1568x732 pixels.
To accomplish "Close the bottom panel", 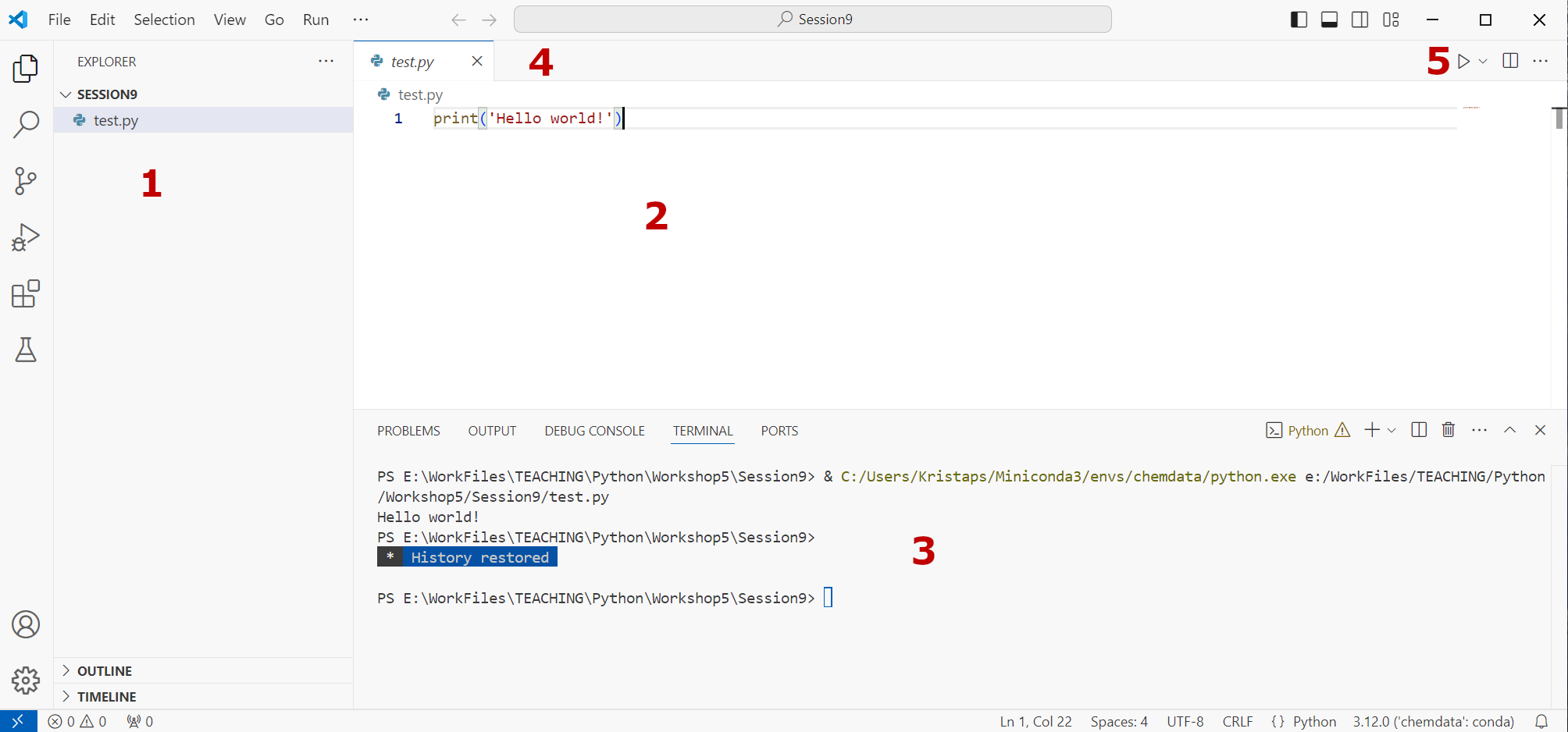I will (1540, 430).
